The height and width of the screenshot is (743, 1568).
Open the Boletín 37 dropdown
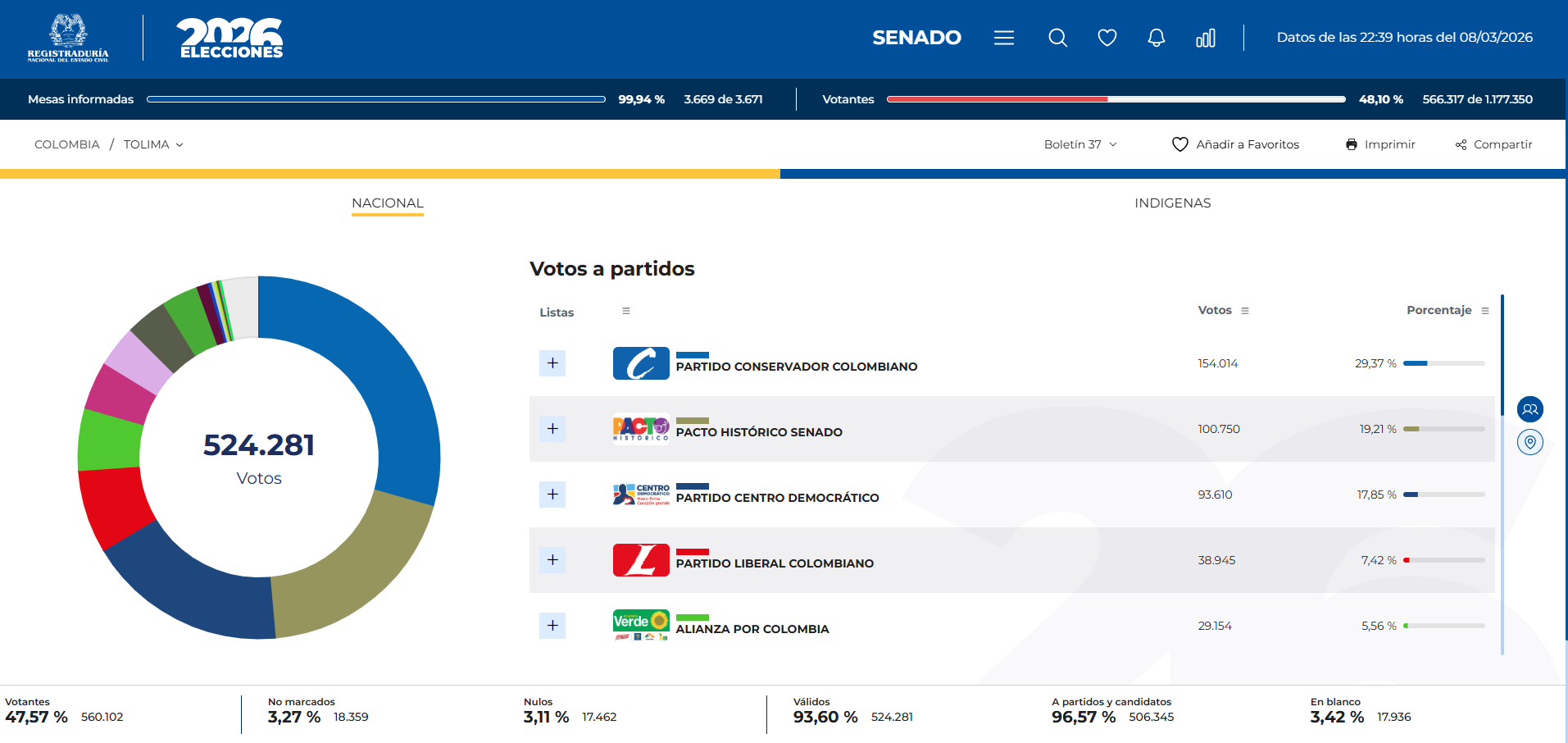[1080, 144]
